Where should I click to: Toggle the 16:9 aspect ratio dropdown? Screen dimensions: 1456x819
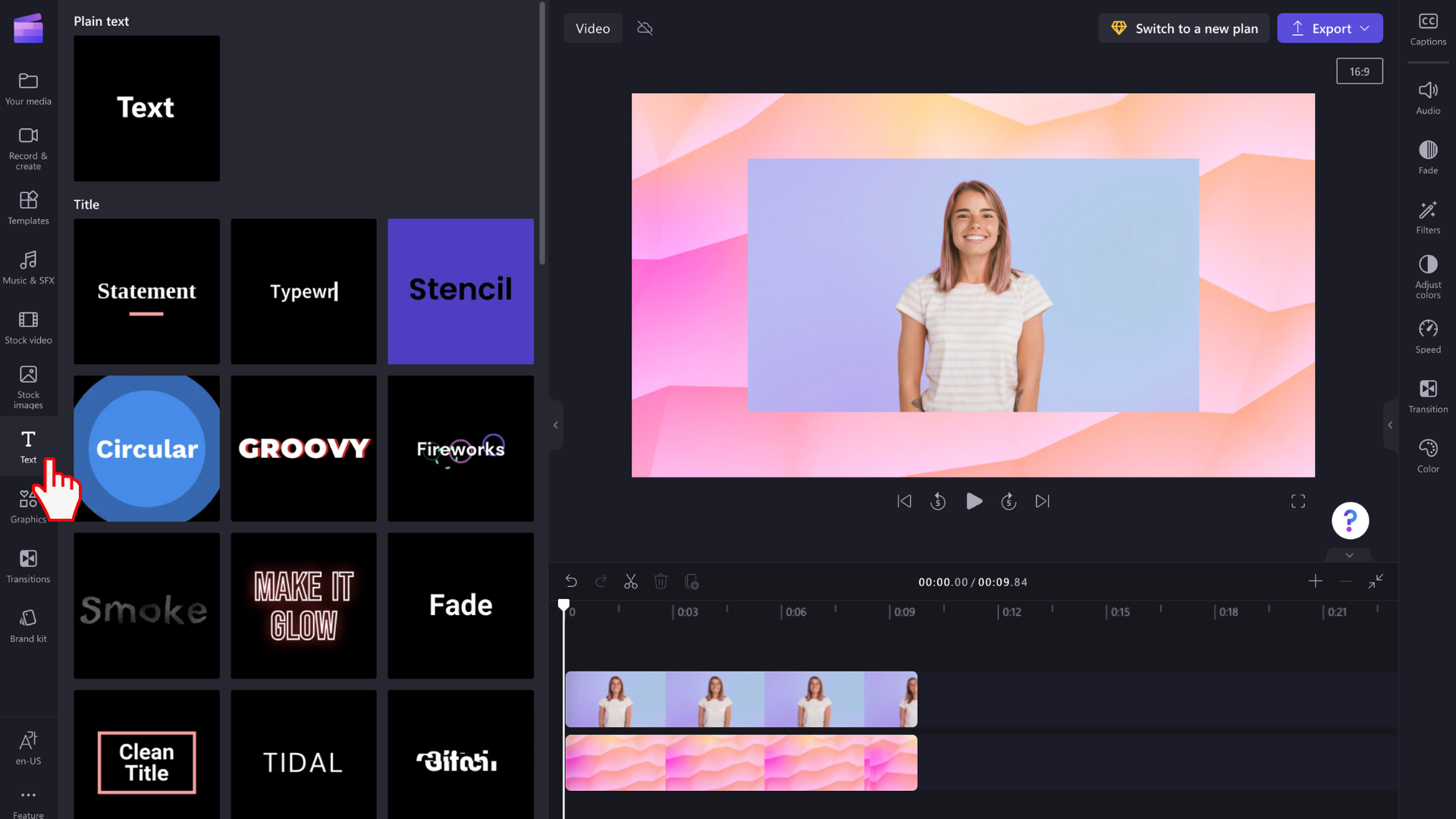tap(1359, 71)
